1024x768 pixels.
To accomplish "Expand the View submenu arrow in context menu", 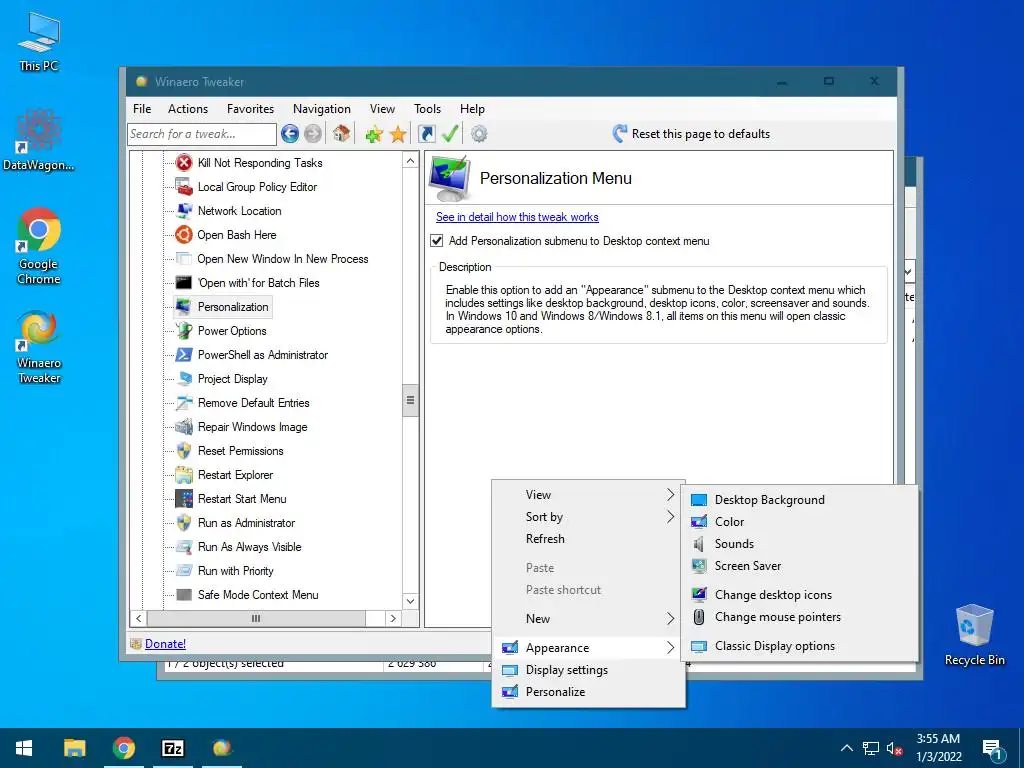I will [670, 495].
